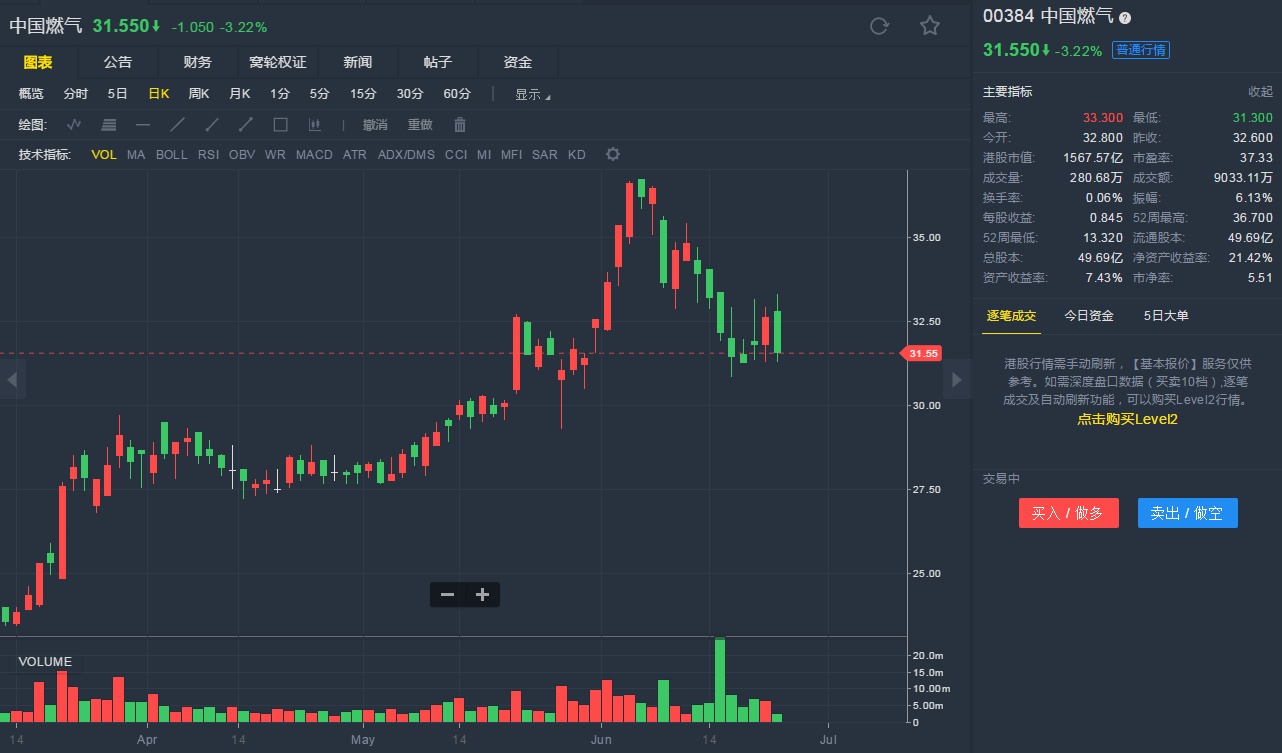This screenshot has width=1282, height=753.
Task: Toggle the MFI indicator
Action: click(x=511, y=155)
